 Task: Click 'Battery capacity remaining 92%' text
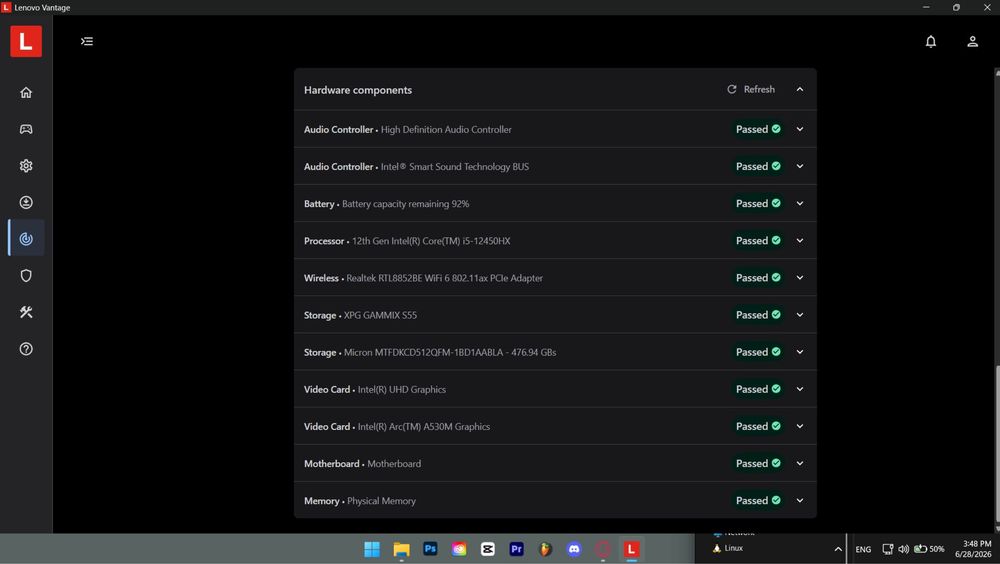click(406, 204)
